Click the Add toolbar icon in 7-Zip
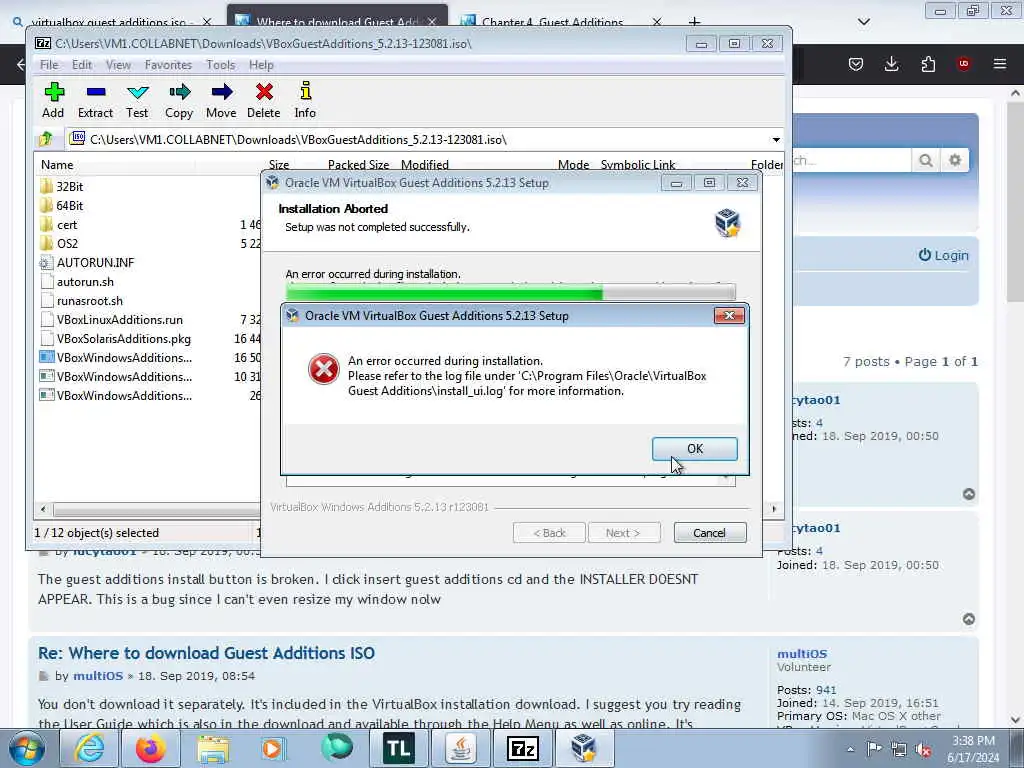Screen dimensions: 1024x768 click(x=54, y=100)
